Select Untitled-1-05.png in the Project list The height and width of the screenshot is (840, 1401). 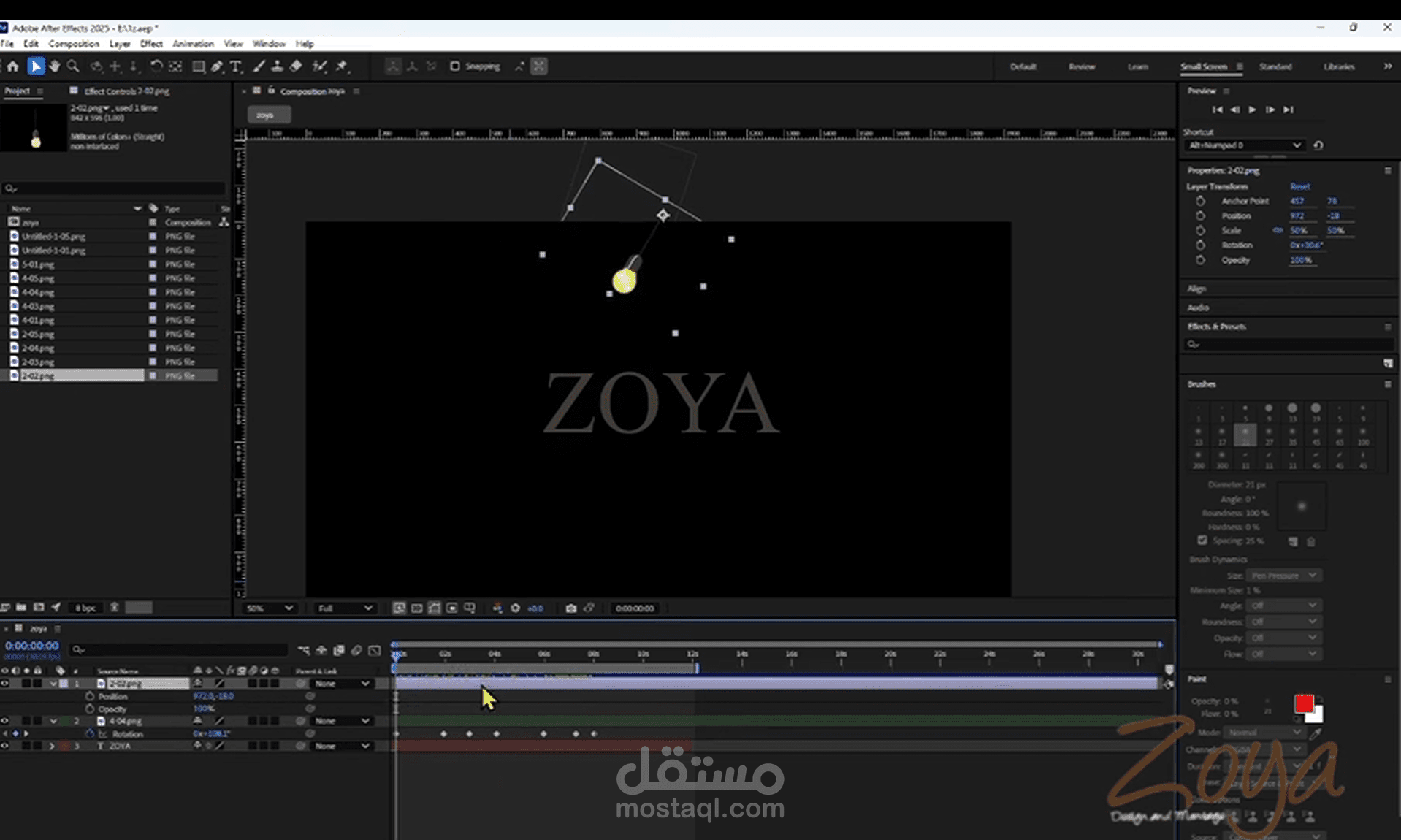pos(53,237)
